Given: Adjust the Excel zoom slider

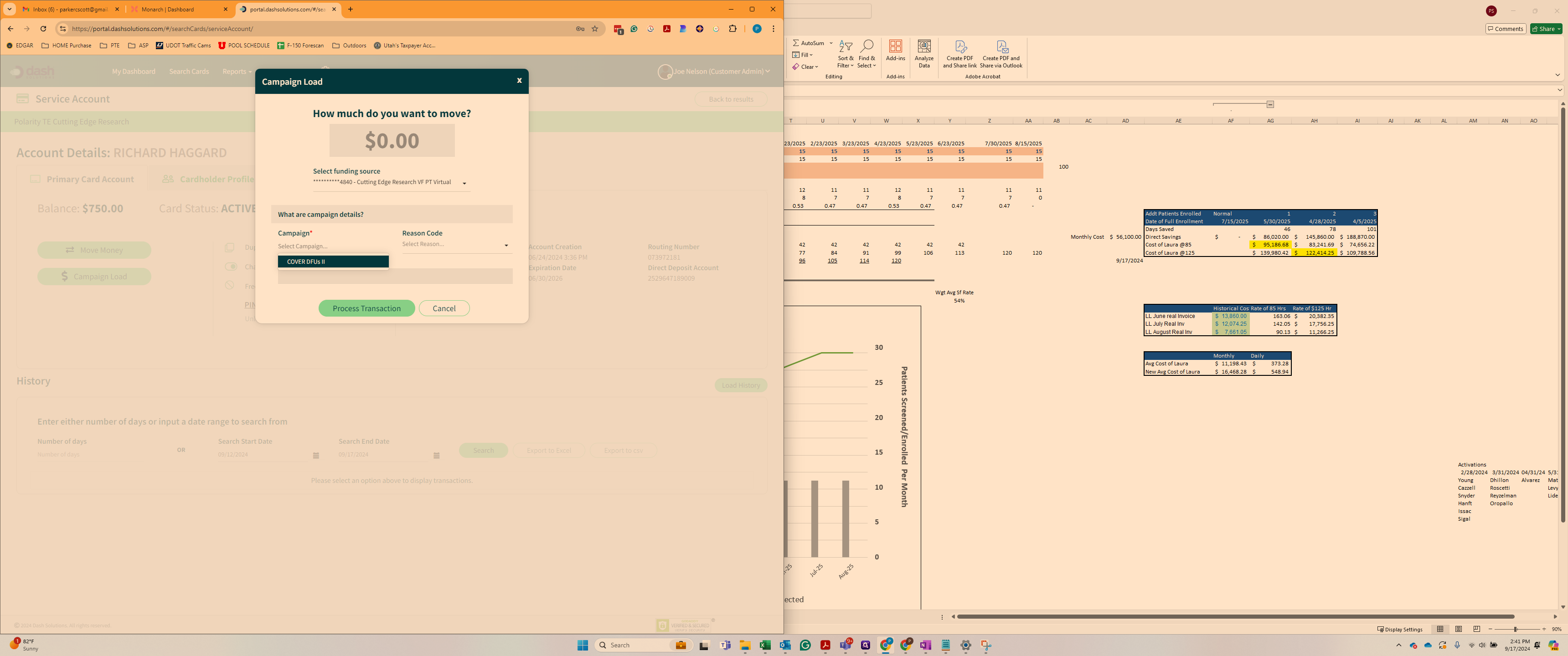Looking at the screenshot, I should (1516, 629).
